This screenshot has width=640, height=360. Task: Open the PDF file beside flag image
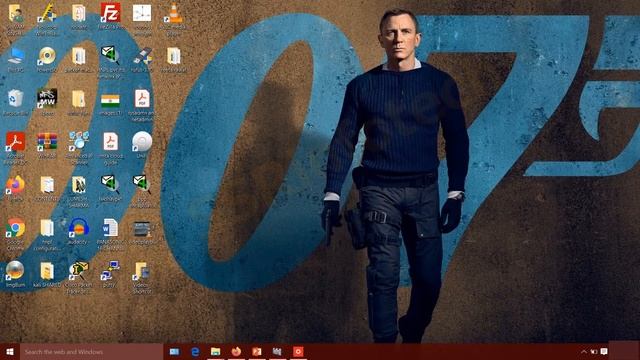(x=142, y=105)
